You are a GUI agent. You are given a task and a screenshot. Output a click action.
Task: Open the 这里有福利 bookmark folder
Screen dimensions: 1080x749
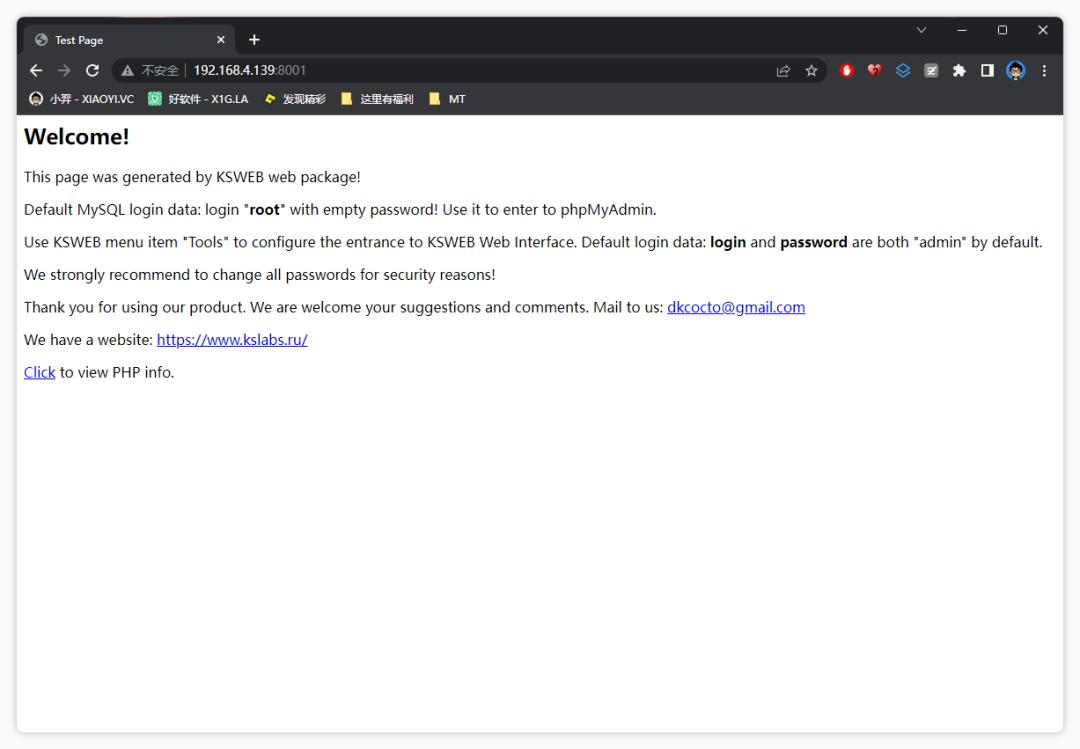click(x=377, y=99)
